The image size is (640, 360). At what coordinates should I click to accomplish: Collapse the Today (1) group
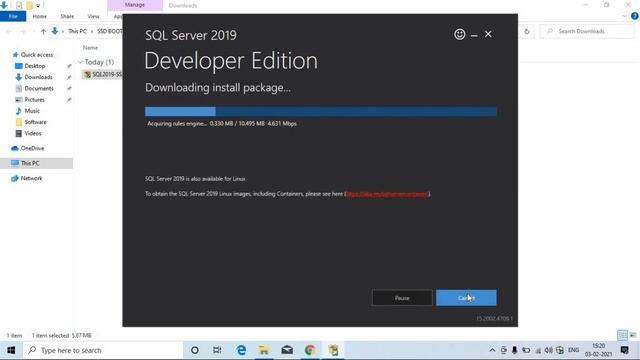point(80,62)
